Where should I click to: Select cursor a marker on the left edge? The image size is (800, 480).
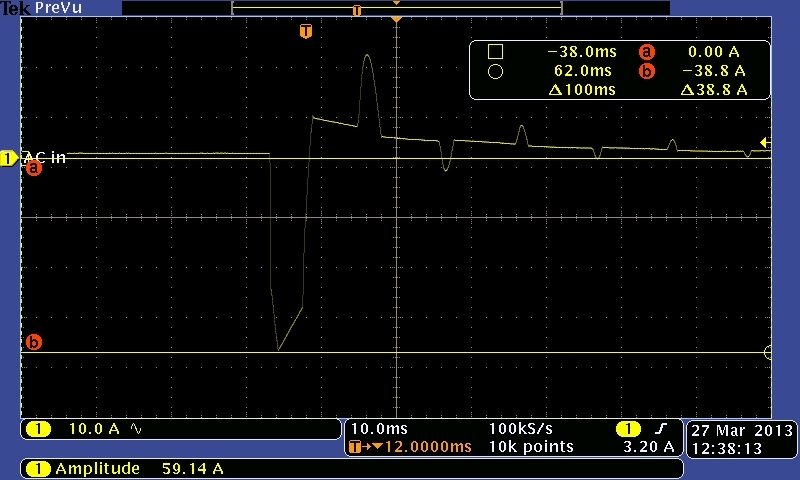[33, 169]
